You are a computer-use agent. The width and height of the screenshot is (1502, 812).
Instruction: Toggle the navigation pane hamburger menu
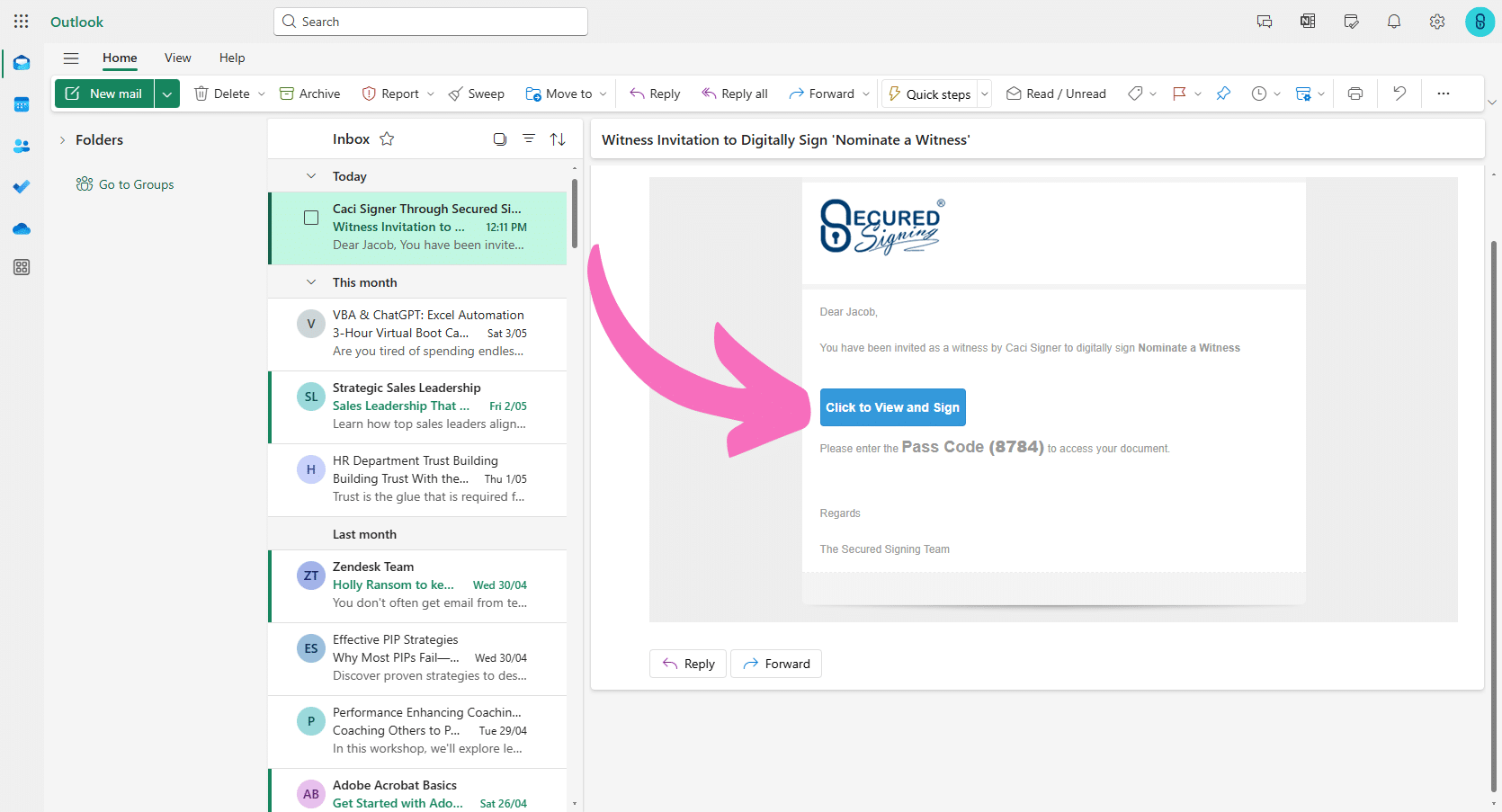coord(71,58)
